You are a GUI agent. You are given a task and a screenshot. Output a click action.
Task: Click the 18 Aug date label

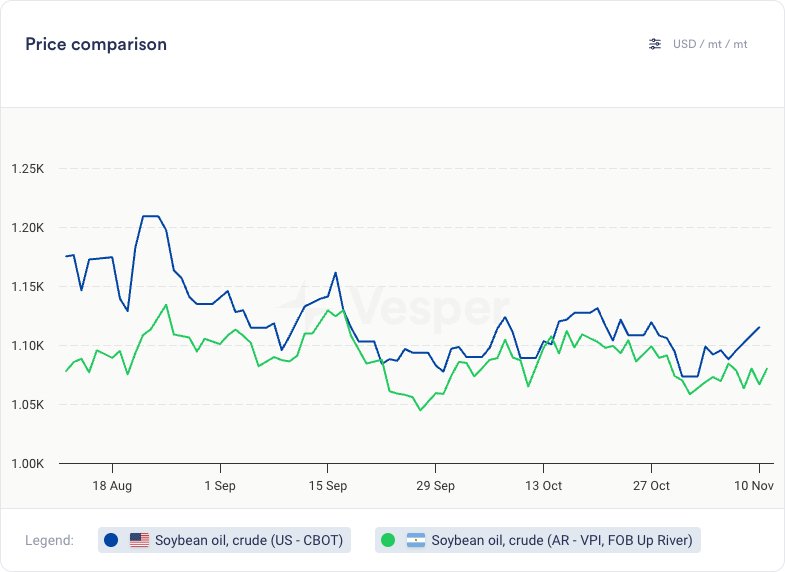click(x=112, y=485)
